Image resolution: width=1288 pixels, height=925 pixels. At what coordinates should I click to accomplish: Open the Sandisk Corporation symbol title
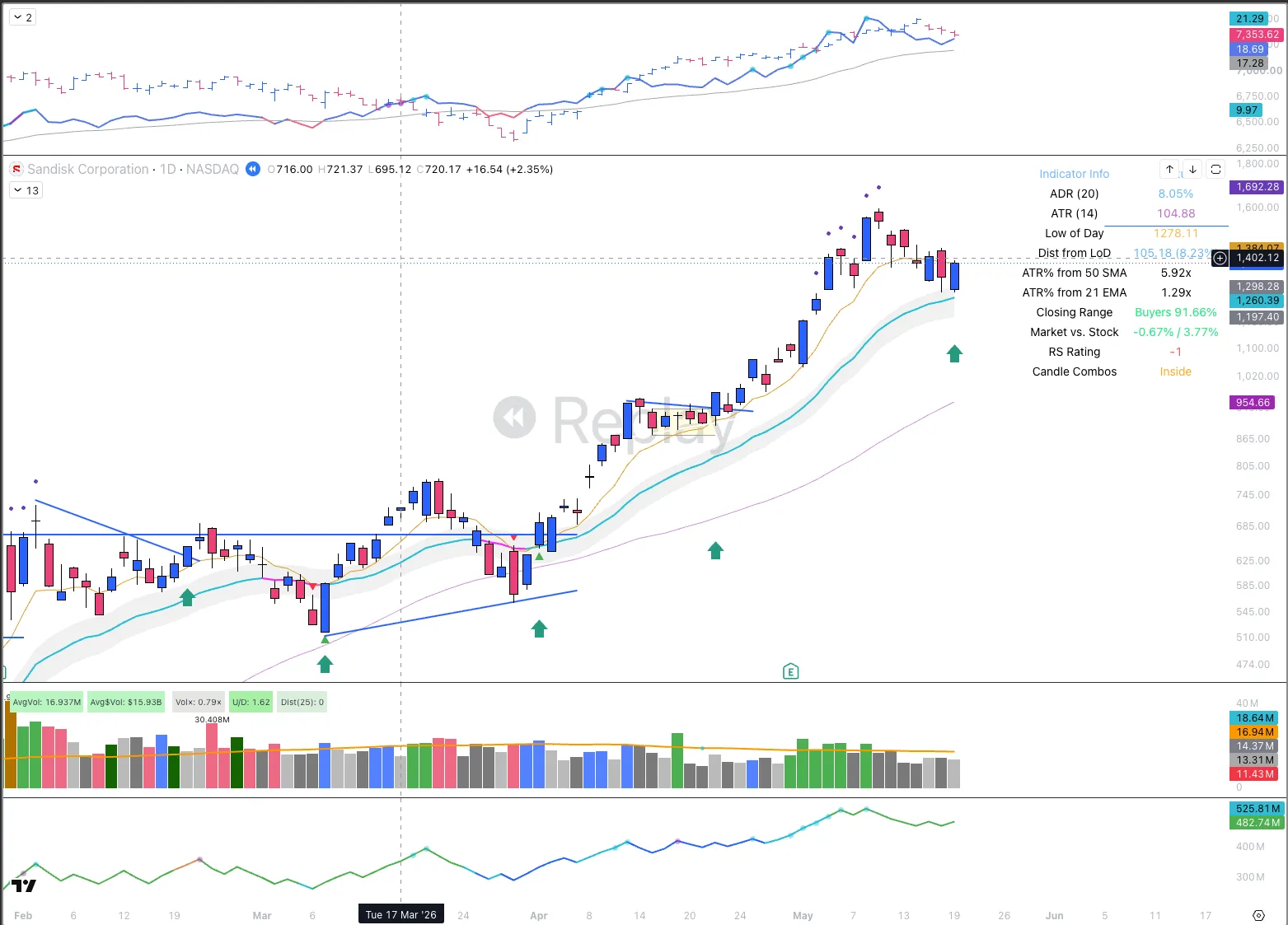(x=88, y=169)
